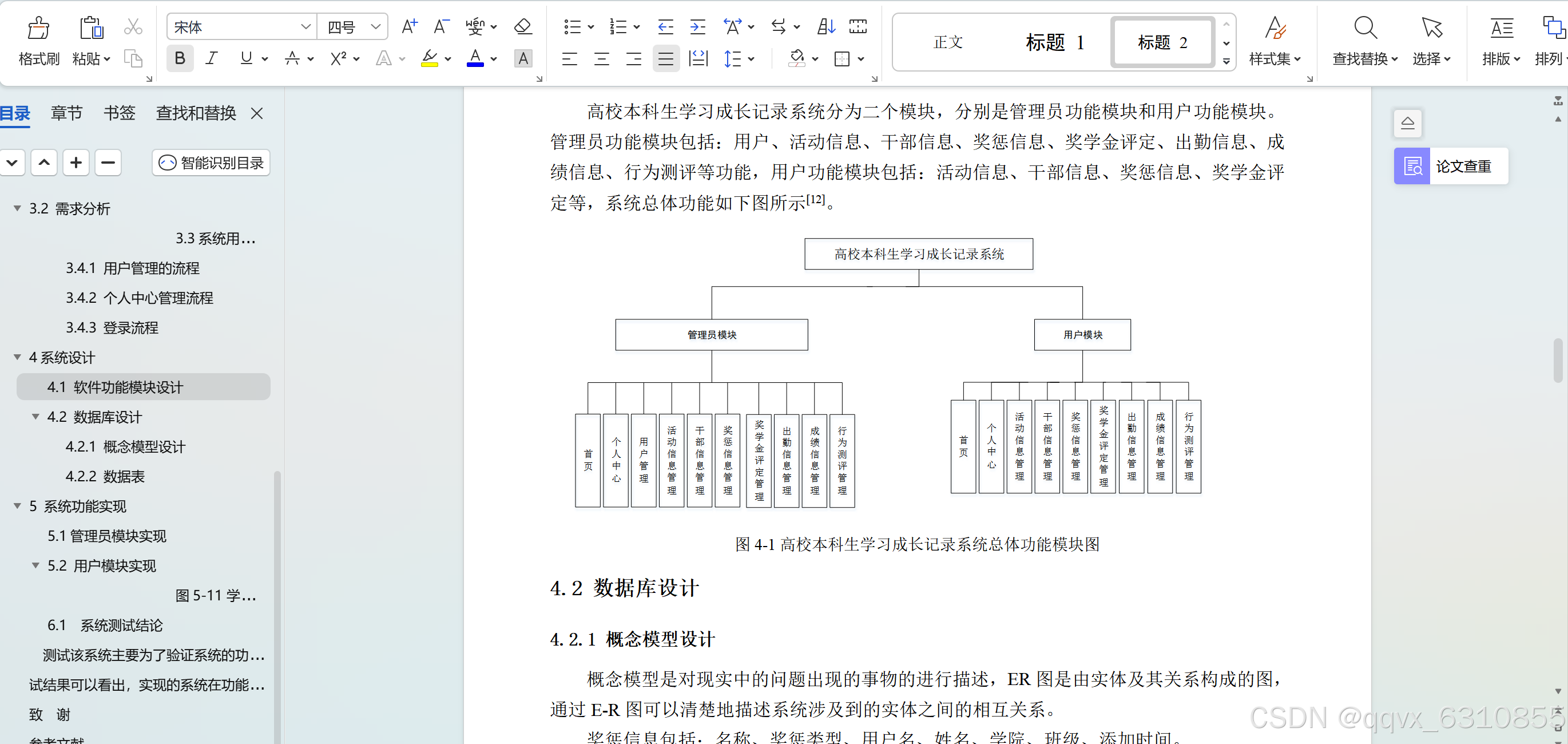Open the 宋体 font name dropdown
1568x744 pixels.
pos(305,27)
